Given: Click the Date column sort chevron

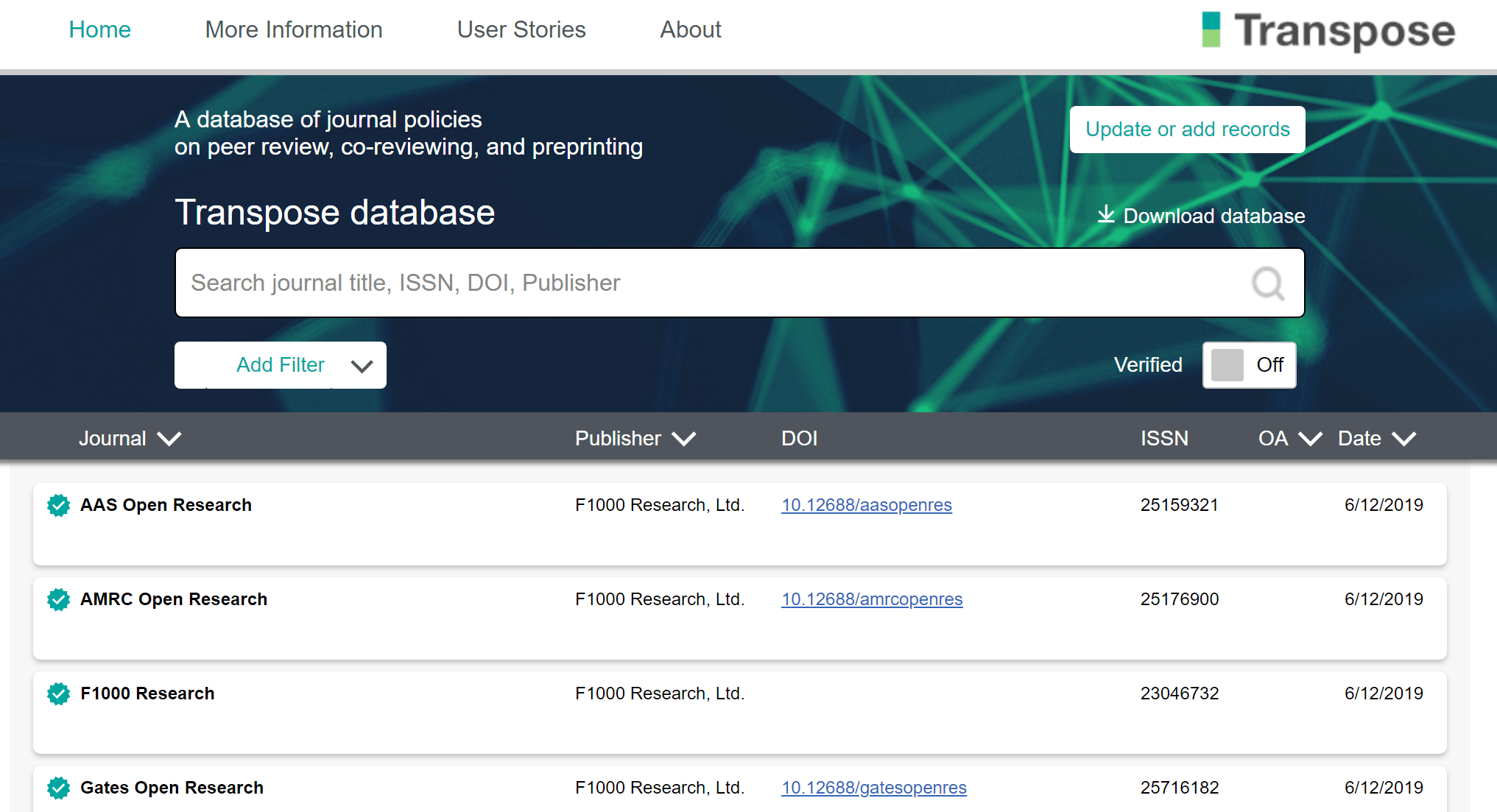Looking at the screenshot, I should coord(1403,438).
